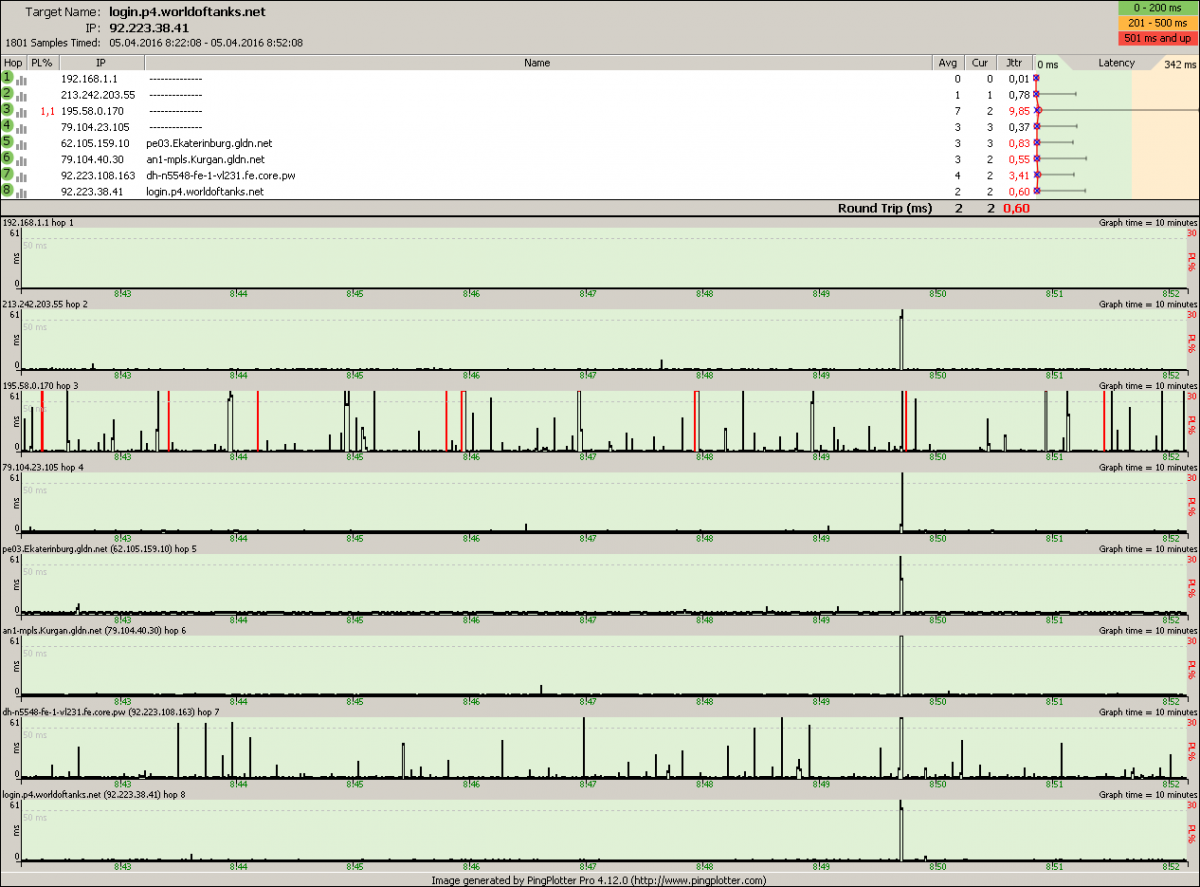Click the red 501 ms and up legend
This screenshot has height=887, width=1200.
1156,38
